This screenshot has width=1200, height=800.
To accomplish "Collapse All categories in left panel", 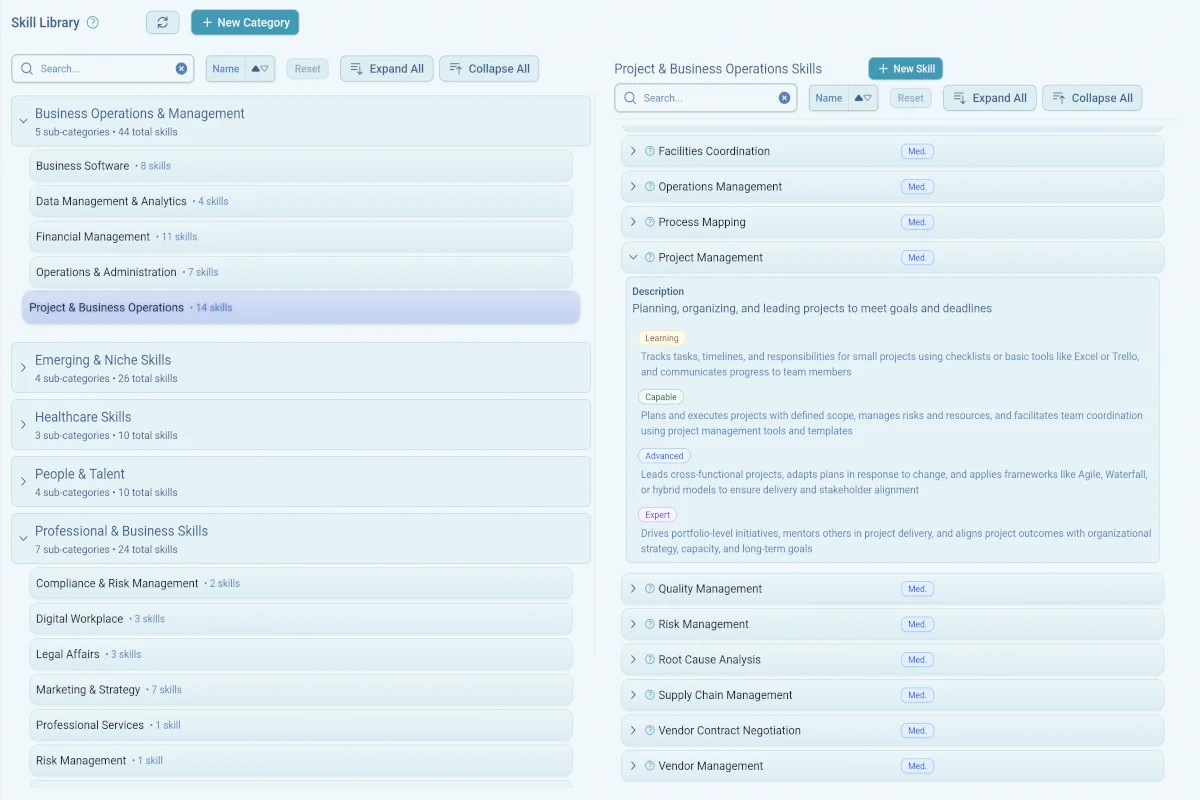I will [x=489, y=69].
